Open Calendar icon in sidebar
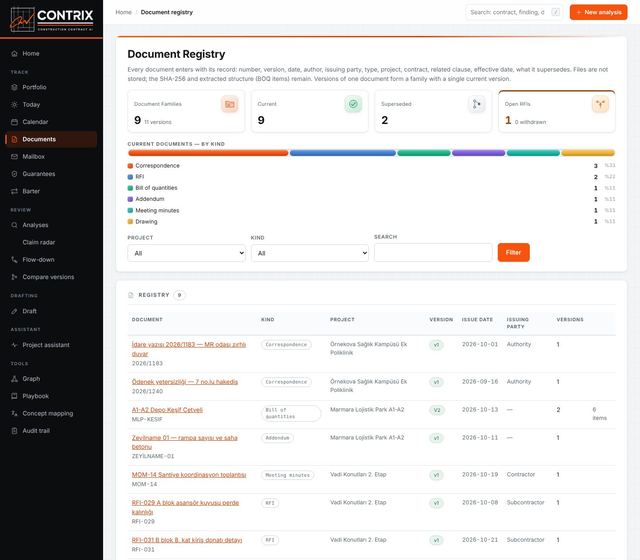The height and width of the screenshot is (560, 640). tap(14, 122)
